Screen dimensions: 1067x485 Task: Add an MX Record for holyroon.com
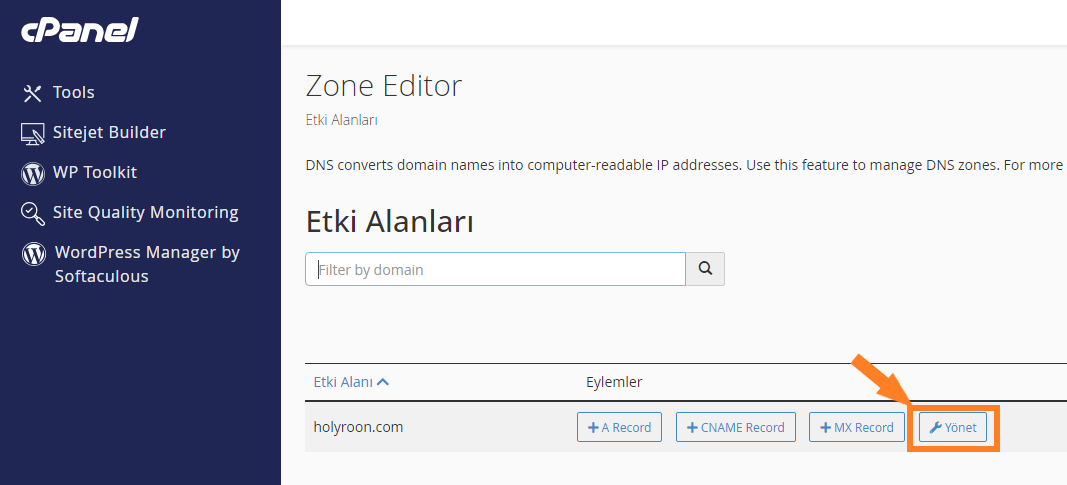pyautogui.click(x=857, y=427)
